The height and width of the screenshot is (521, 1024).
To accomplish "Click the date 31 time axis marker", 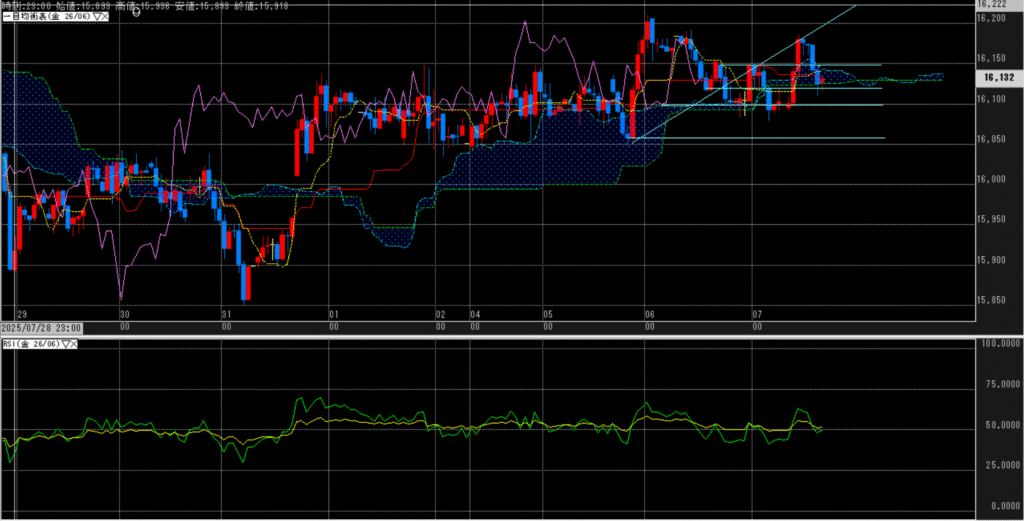I will [227, 314].
